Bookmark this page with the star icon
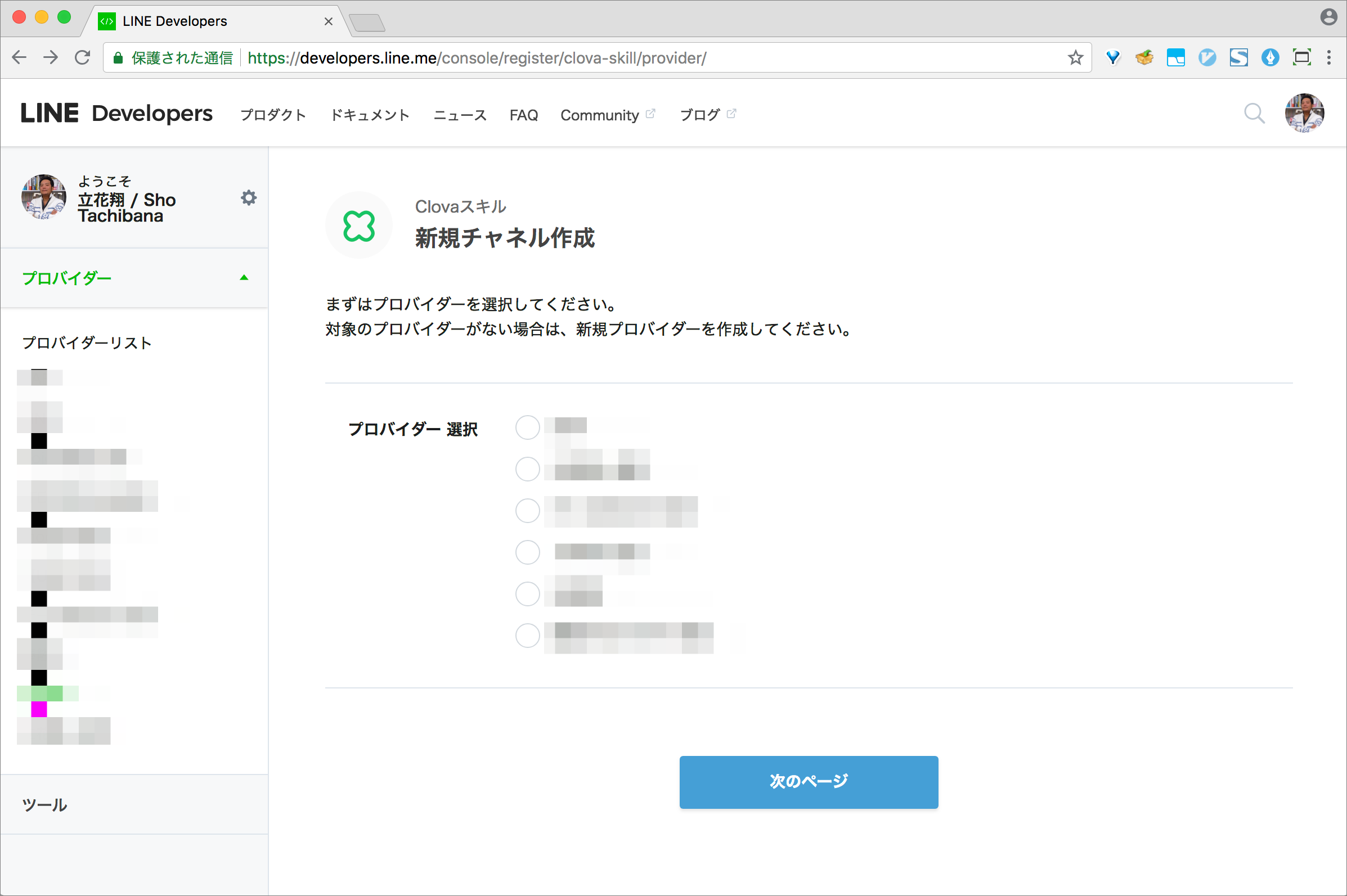The height and width of the screenshot is (896, 1347). click(x=1076, y=58)
